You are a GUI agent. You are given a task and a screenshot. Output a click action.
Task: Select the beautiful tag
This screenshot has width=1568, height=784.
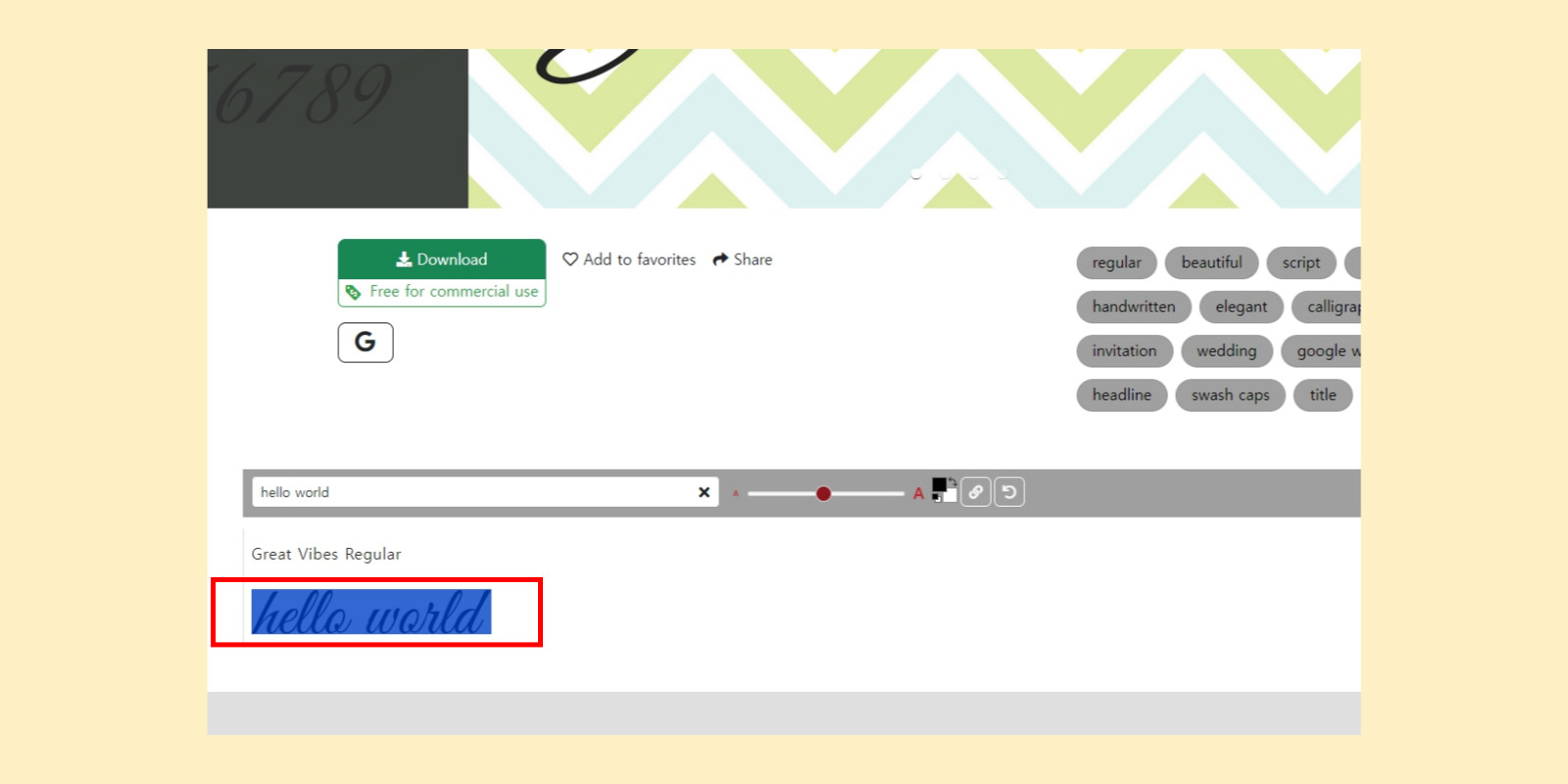point(1211,263)
